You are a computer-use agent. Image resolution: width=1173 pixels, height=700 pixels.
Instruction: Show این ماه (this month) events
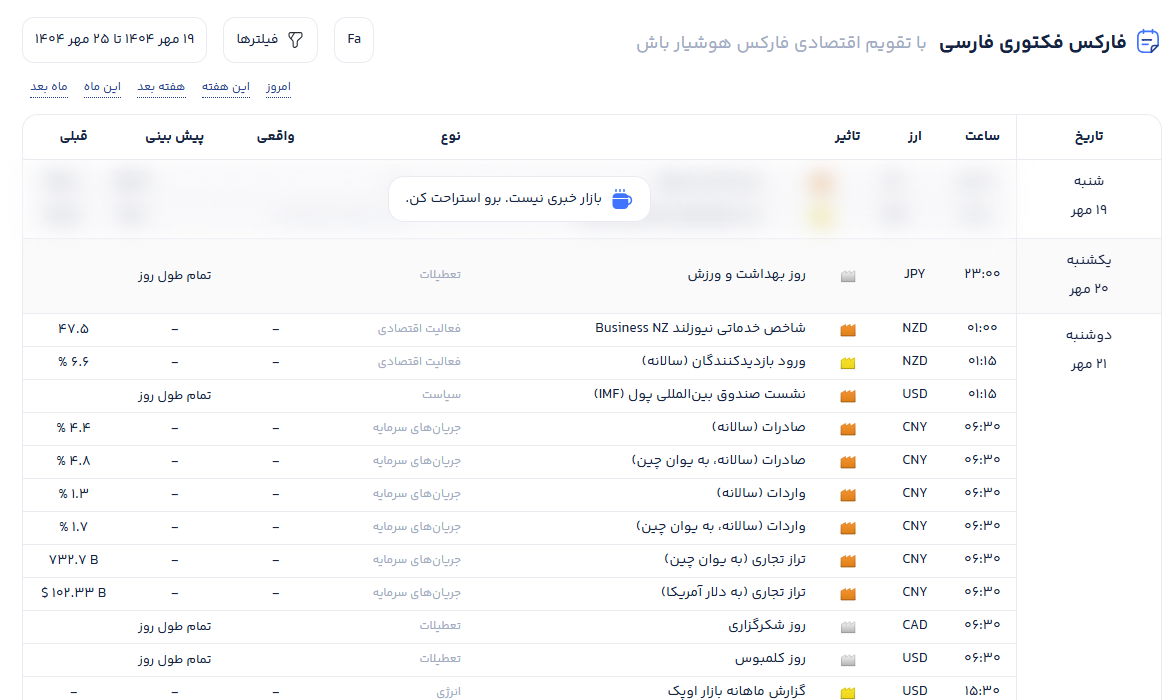pyautogui.click(x=102, y=87)
